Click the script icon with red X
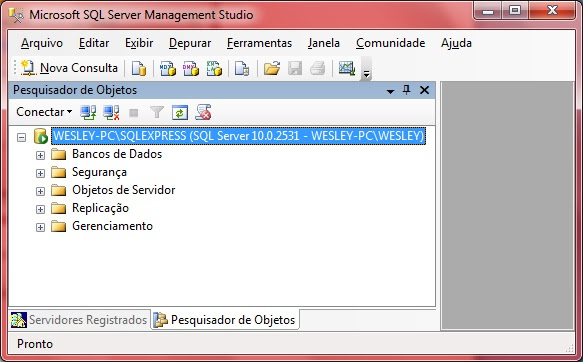583x362 pixels. (x=203, y=112)
